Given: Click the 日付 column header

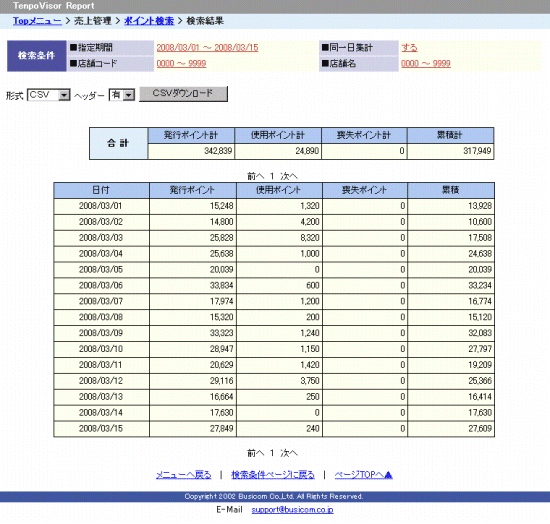Looking at the screenshot, I should pos(101,190).
